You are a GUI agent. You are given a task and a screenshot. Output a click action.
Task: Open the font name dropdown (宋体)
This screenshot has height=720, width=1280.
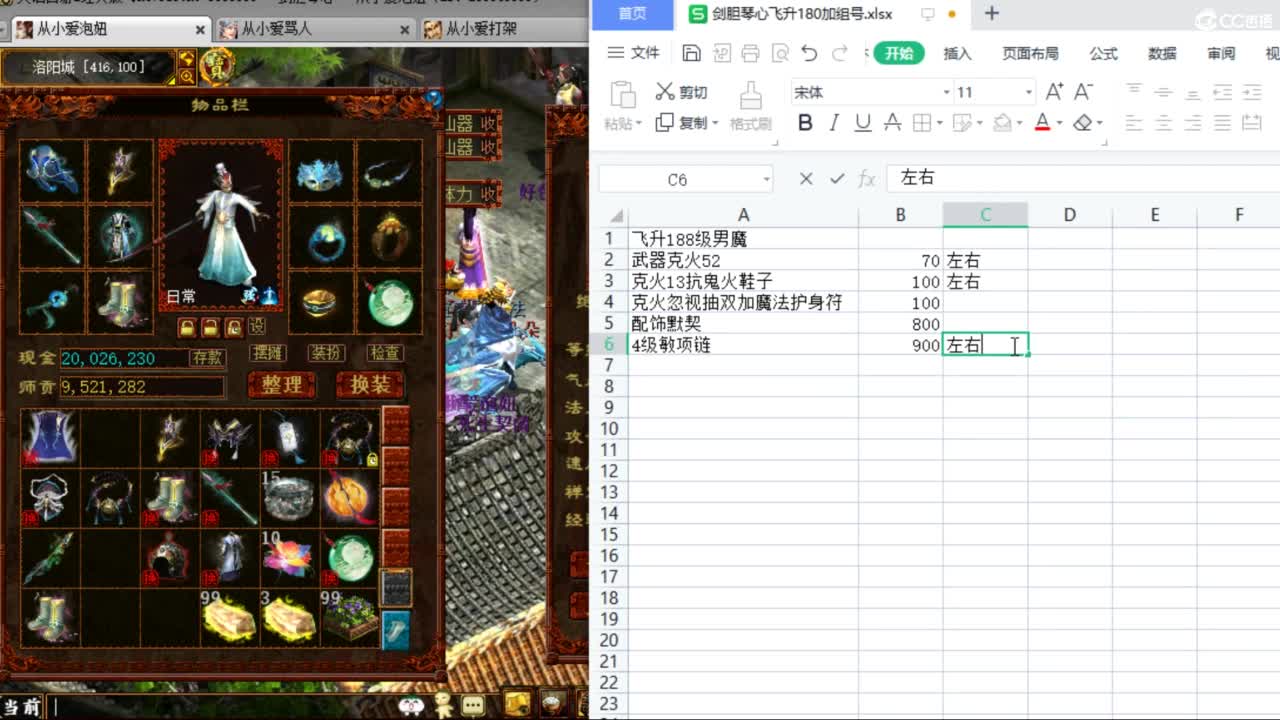click(946, 92)
